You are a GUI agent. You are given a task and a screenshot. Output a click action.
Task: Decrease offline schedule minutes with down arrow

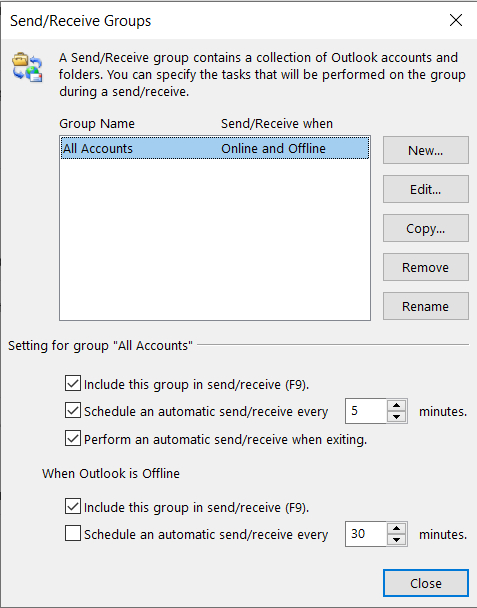tap(396, 539)
